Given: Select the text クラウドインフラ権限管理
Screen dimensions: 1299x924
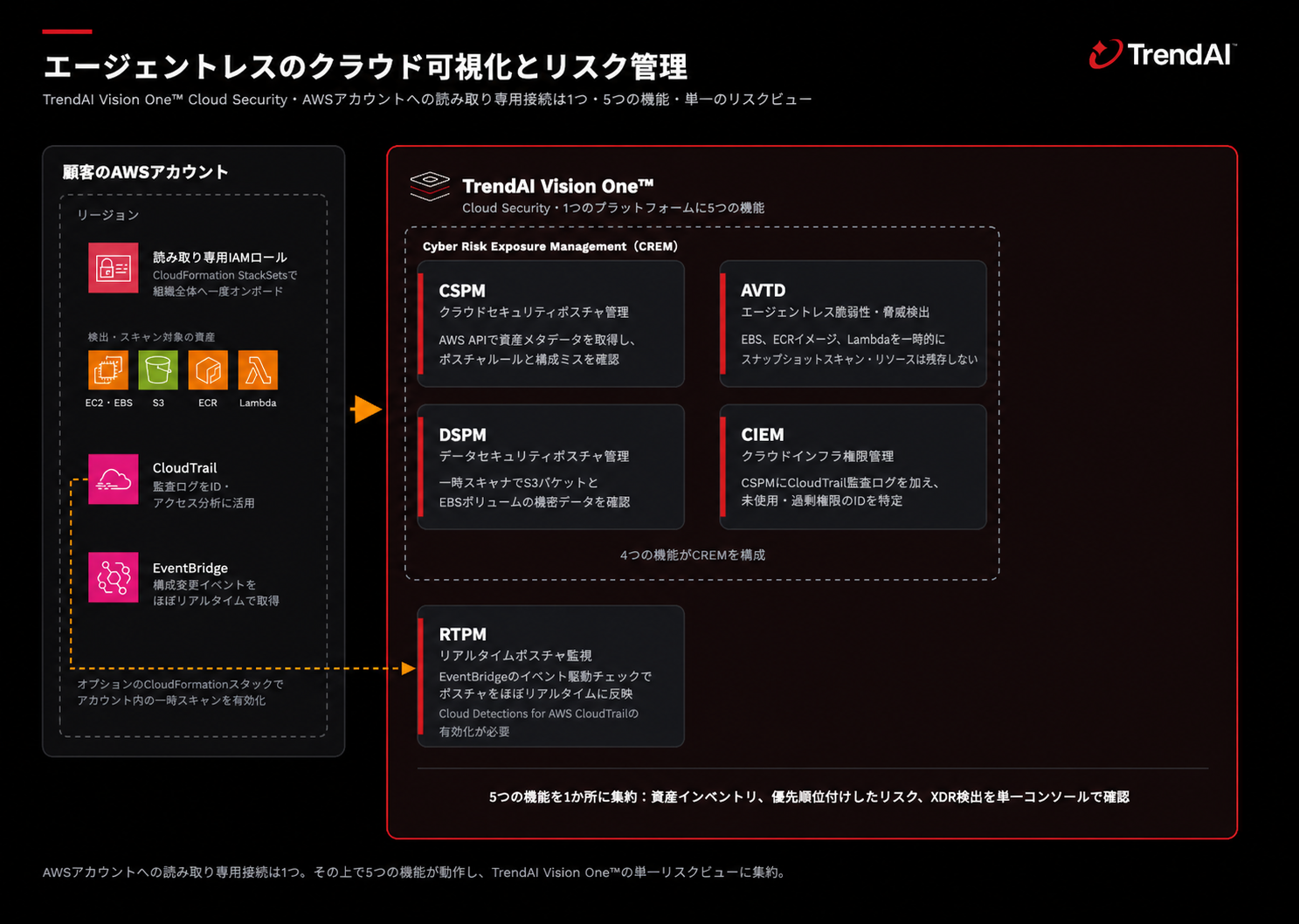Looking at the screenshot, I should 818,456.
